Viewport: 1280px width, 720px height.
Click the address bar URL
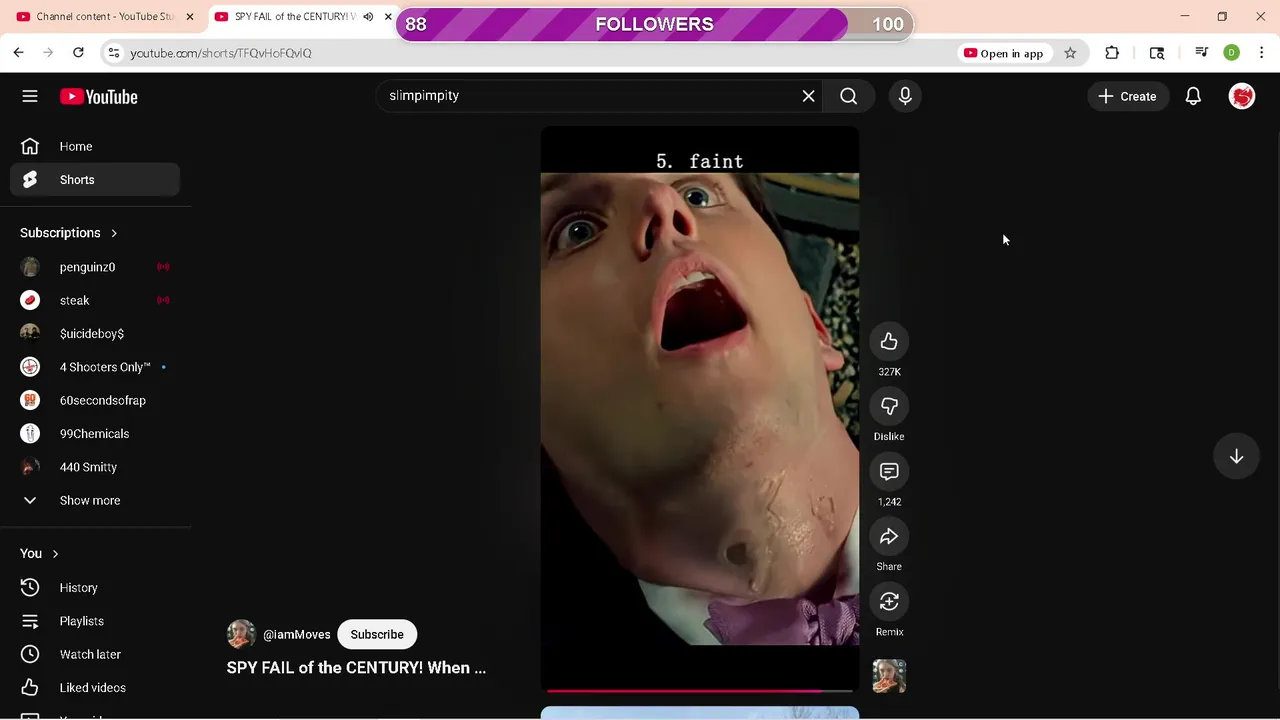tap(221, 53)
